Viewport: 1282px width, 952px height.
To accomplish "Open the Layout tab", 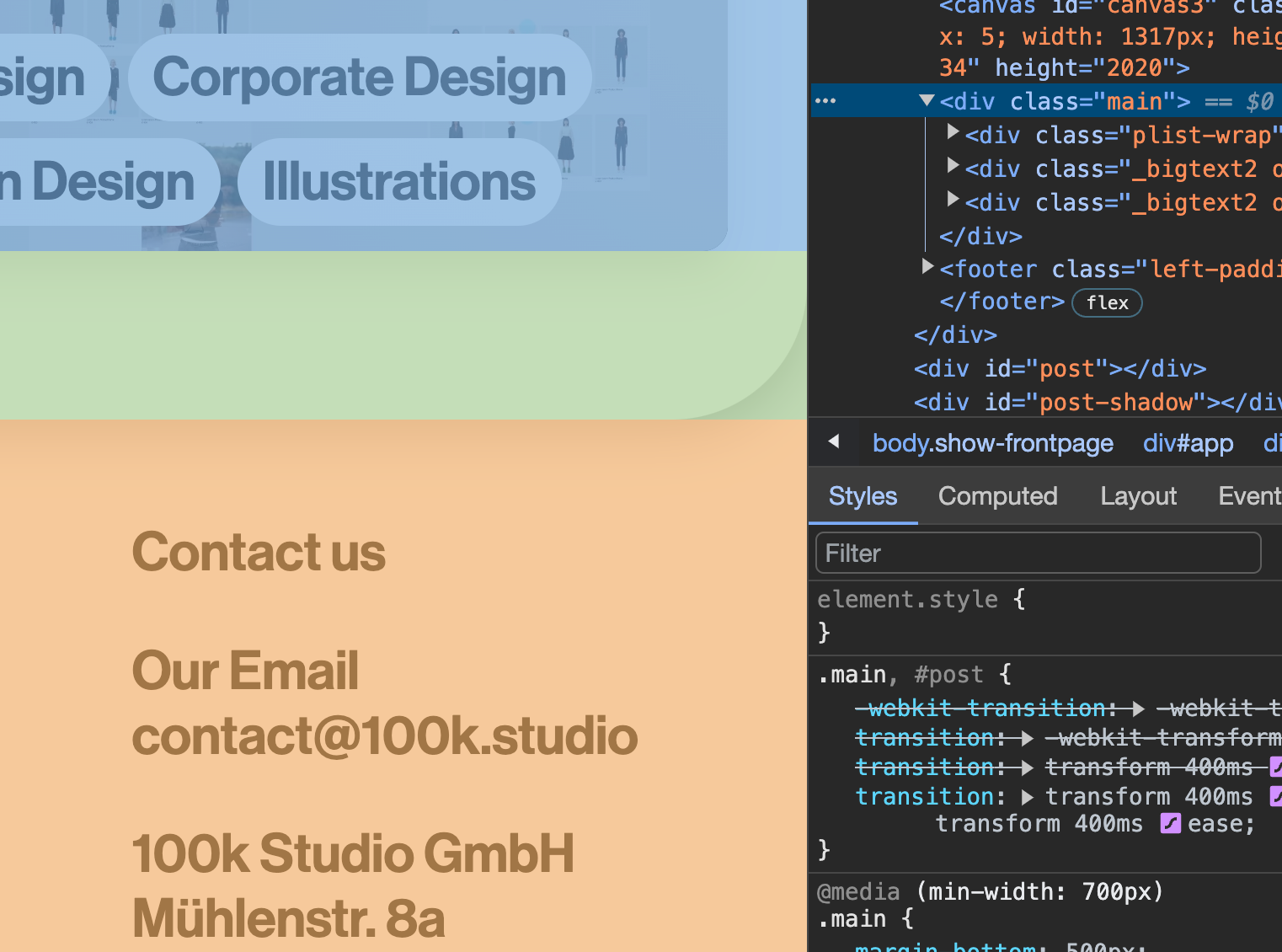I will pos(1138,496).
